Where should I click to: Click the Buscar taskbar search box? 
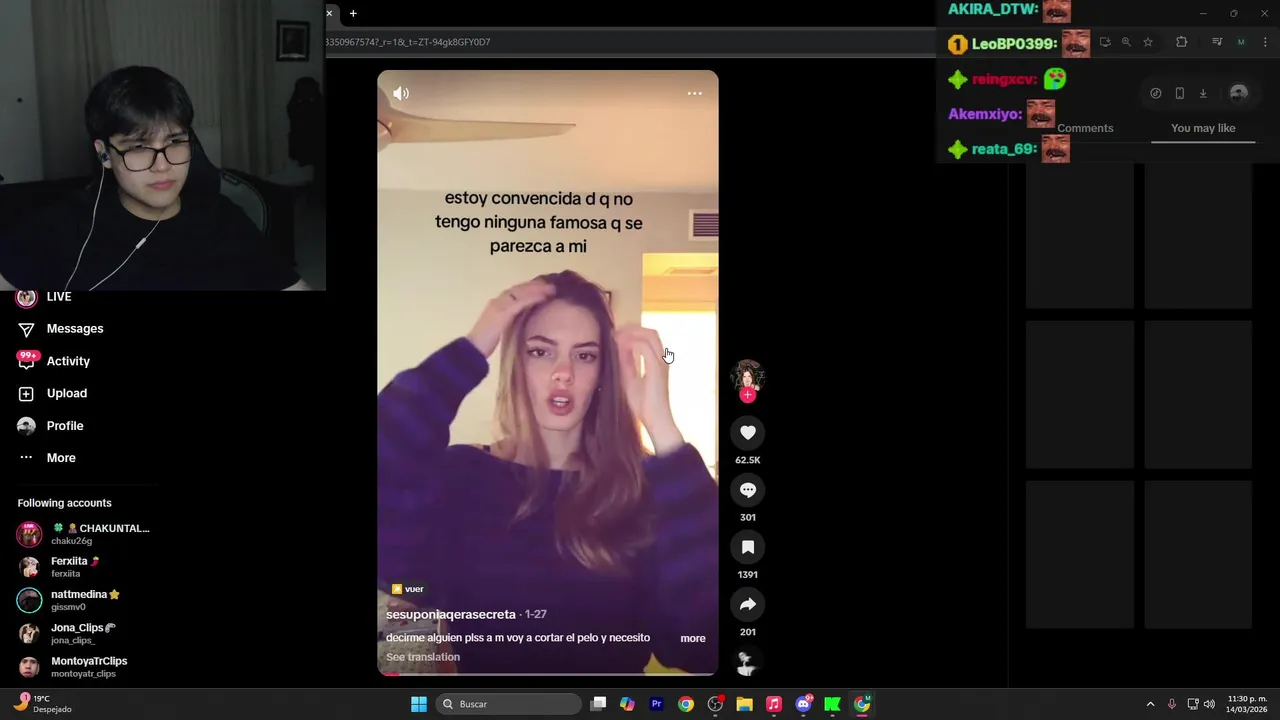(510, 704)
